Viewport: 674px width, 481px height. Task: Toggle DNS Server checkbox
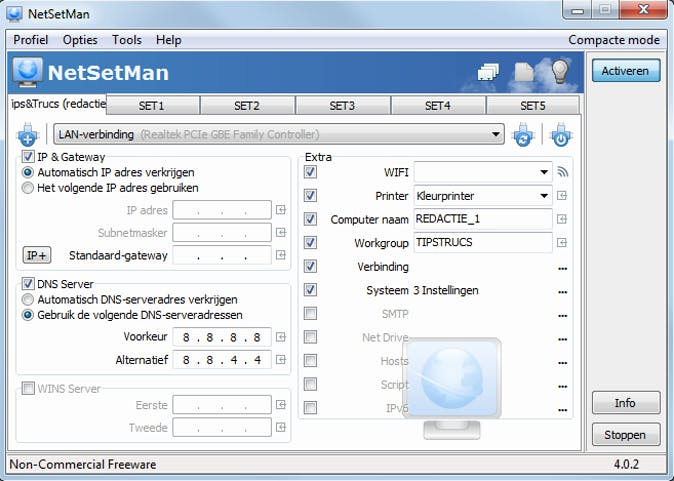[28, 284]
